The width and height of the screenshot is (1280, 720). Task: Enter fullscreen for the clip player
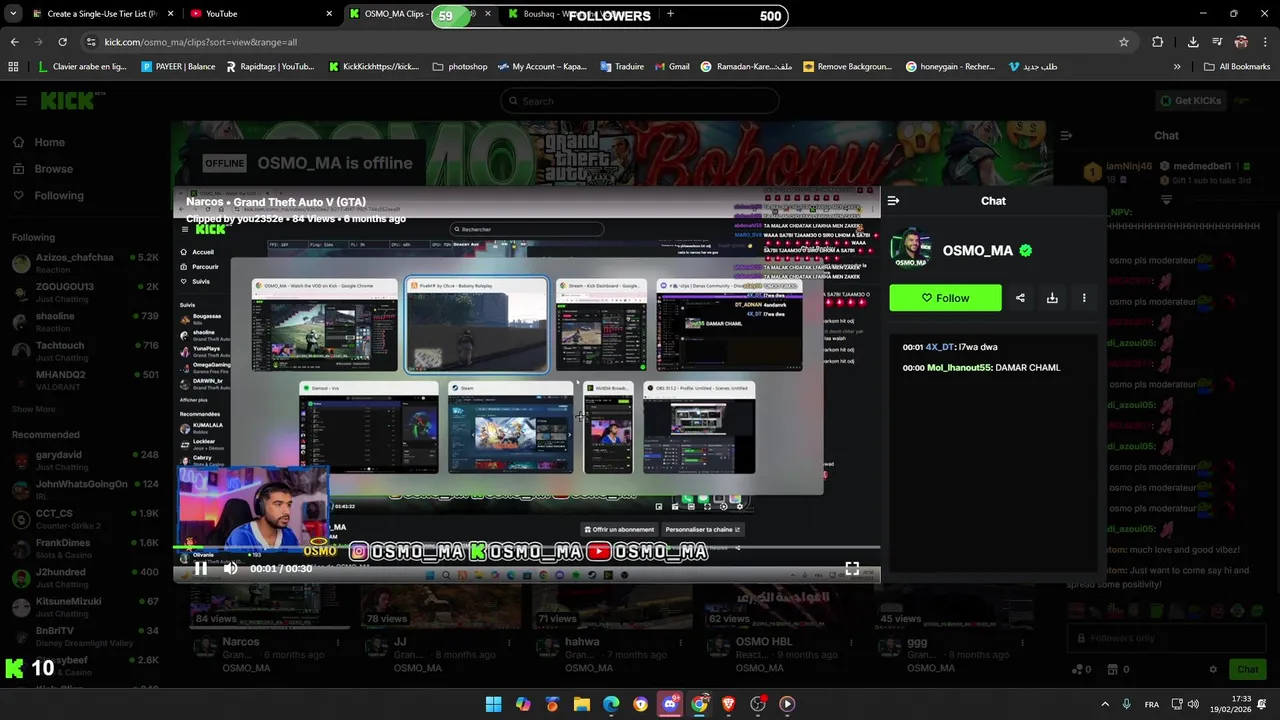coord(852,568)
